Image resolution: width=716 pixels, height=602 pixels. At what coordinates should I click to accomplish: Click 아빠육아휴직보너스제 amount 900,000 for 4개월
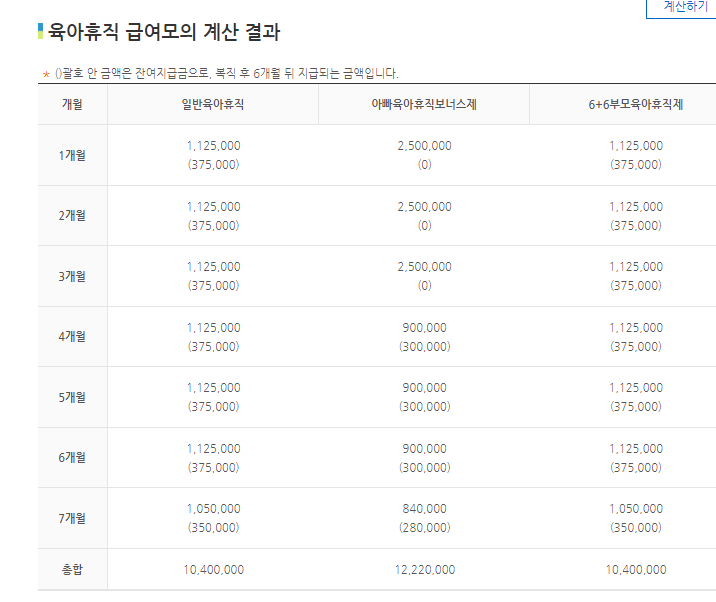(424, 327)
